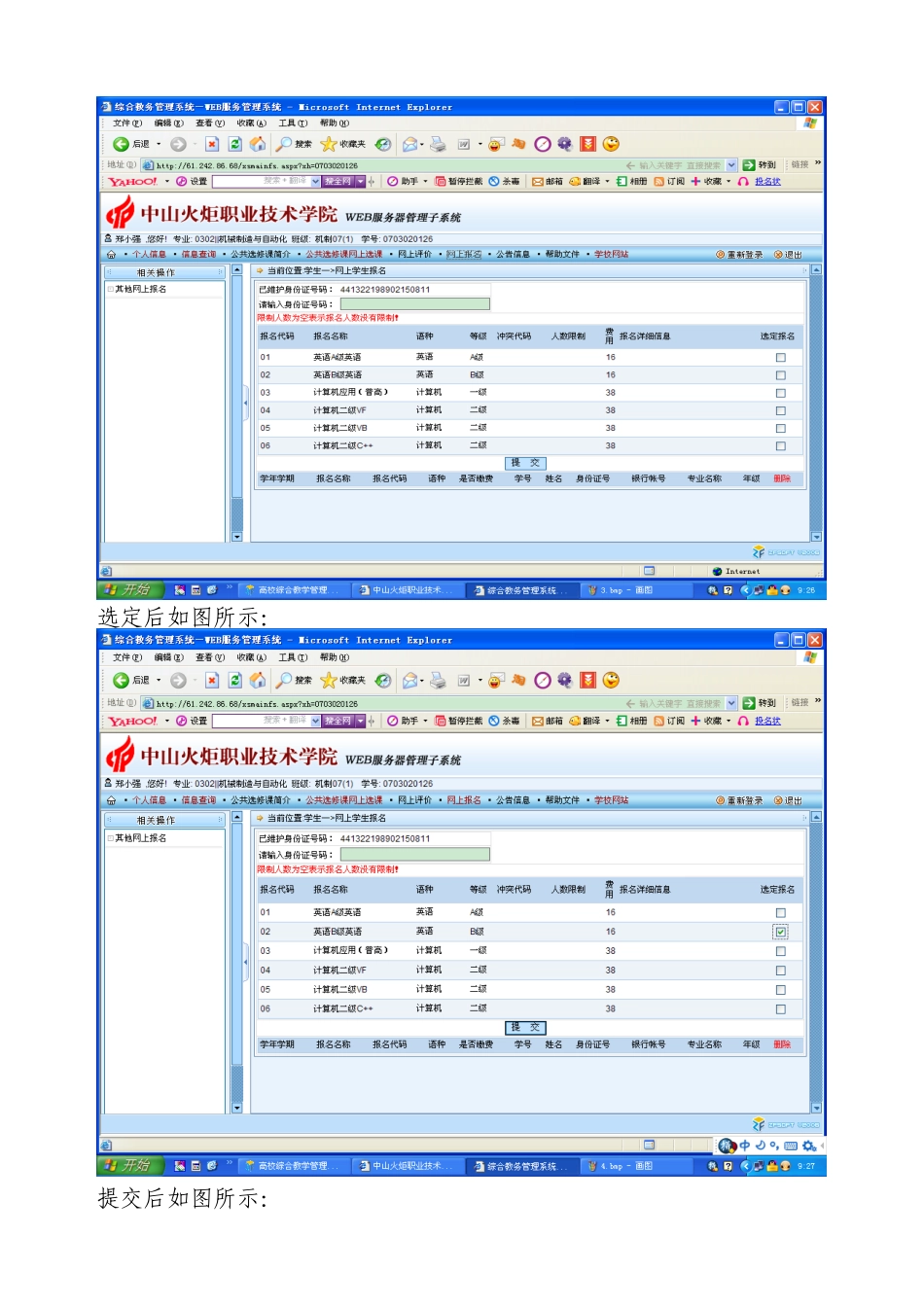Open the 编辑(E) menu in the lower browser
The height and width of the screenshot is (1307, 924).
tap(168, 658)
